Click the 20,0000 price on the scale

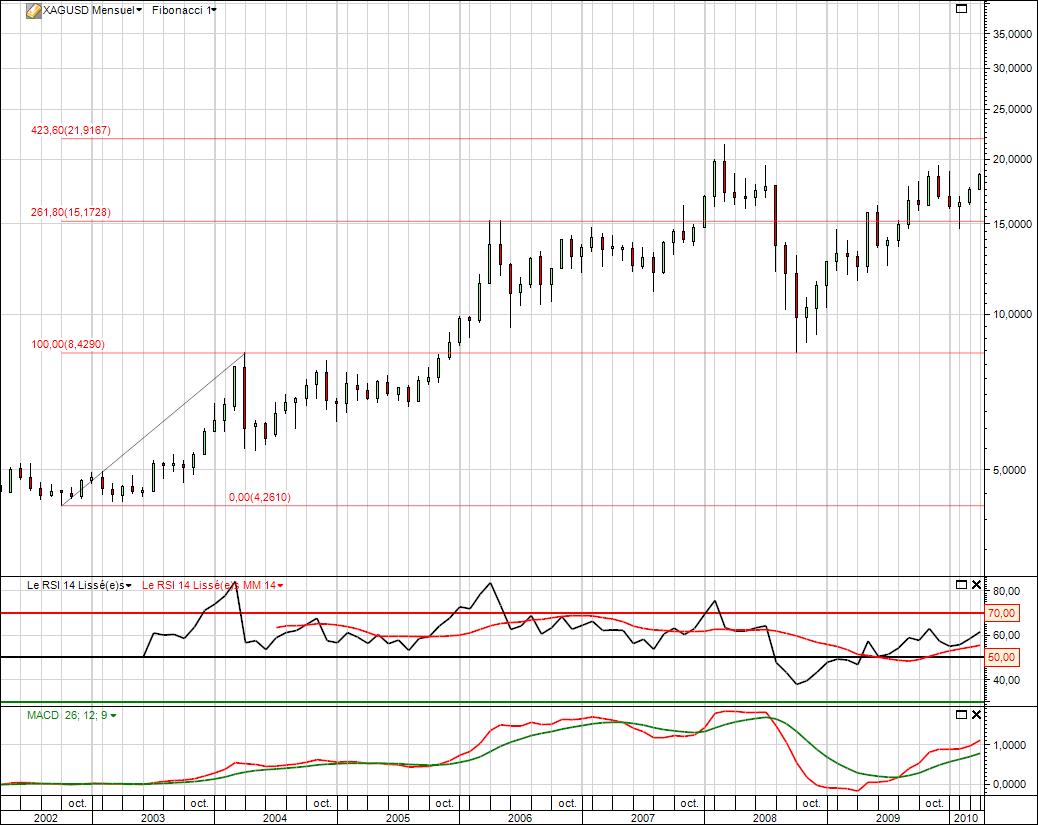[1011, 160]
